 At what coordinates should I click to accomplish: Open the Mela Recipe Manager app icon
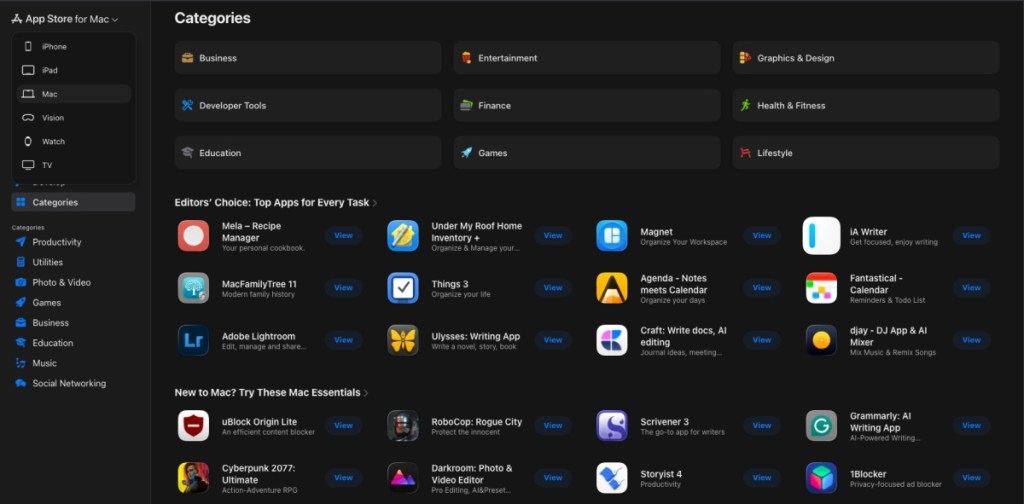pos(193,236)
